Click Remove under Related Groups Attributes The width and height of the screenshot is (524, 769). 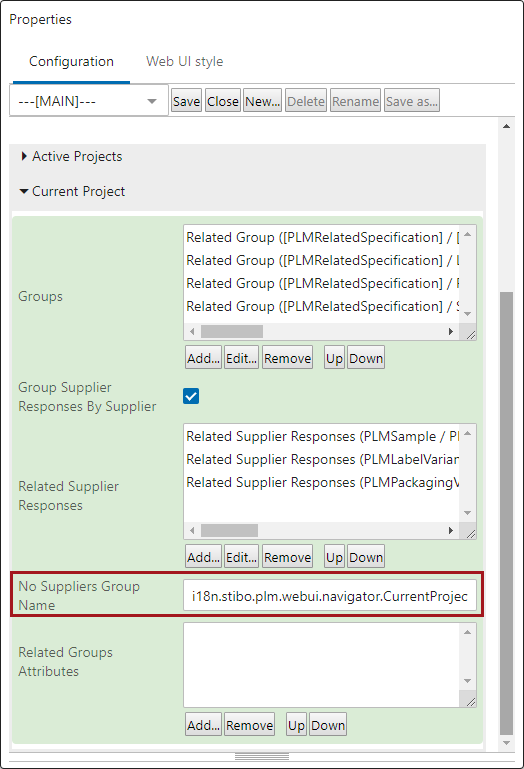click(x=250, y=725)
